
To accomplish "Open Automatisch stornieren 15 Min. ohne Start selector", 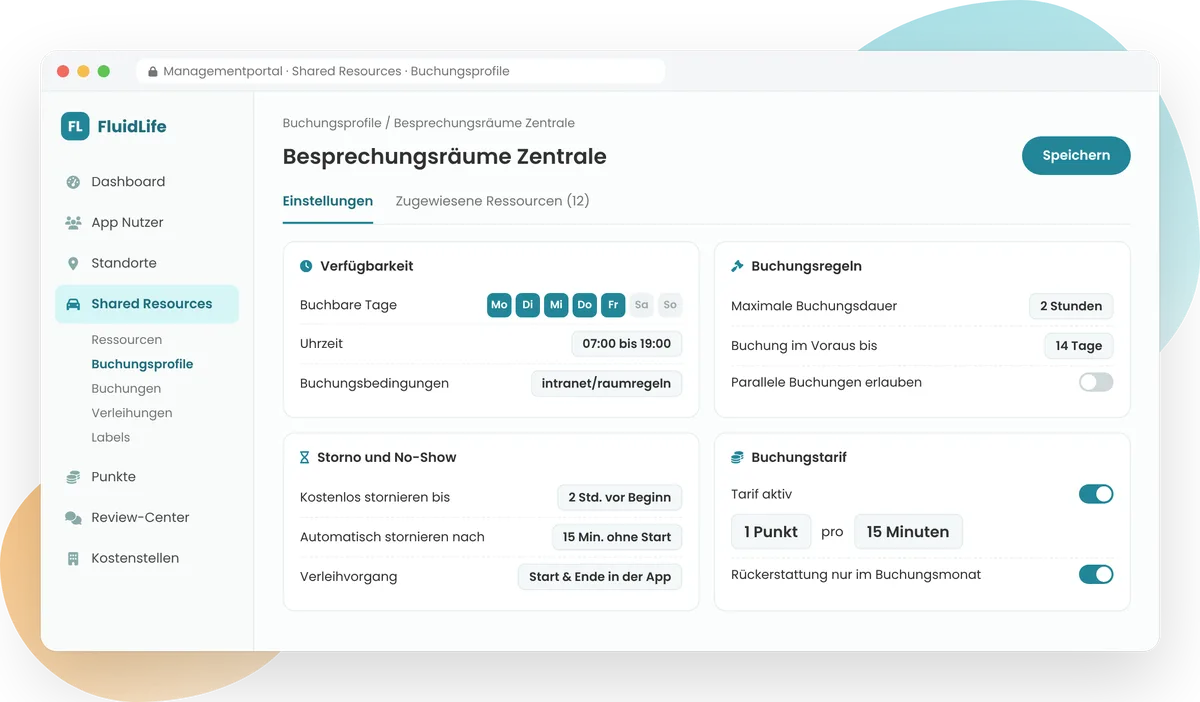I will click(x=617, y=537).
